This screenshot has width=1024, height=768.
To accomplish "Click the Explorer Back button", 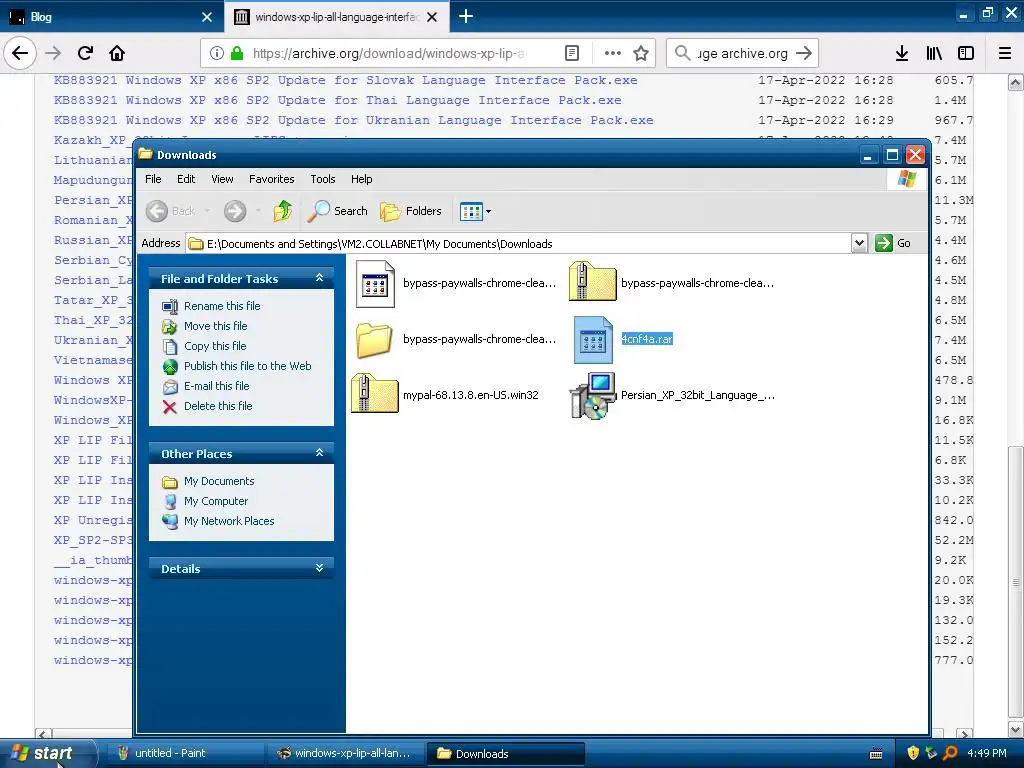I will click(x=171, y=211).
